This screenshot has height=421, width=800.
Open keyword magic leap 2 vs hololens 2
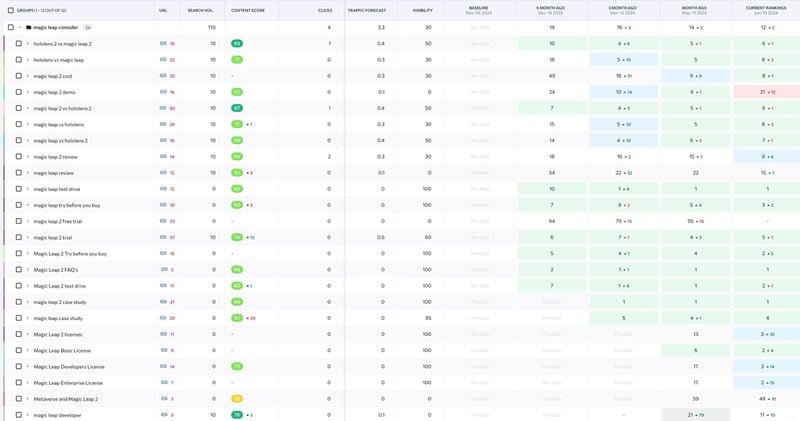pos(62,108)
